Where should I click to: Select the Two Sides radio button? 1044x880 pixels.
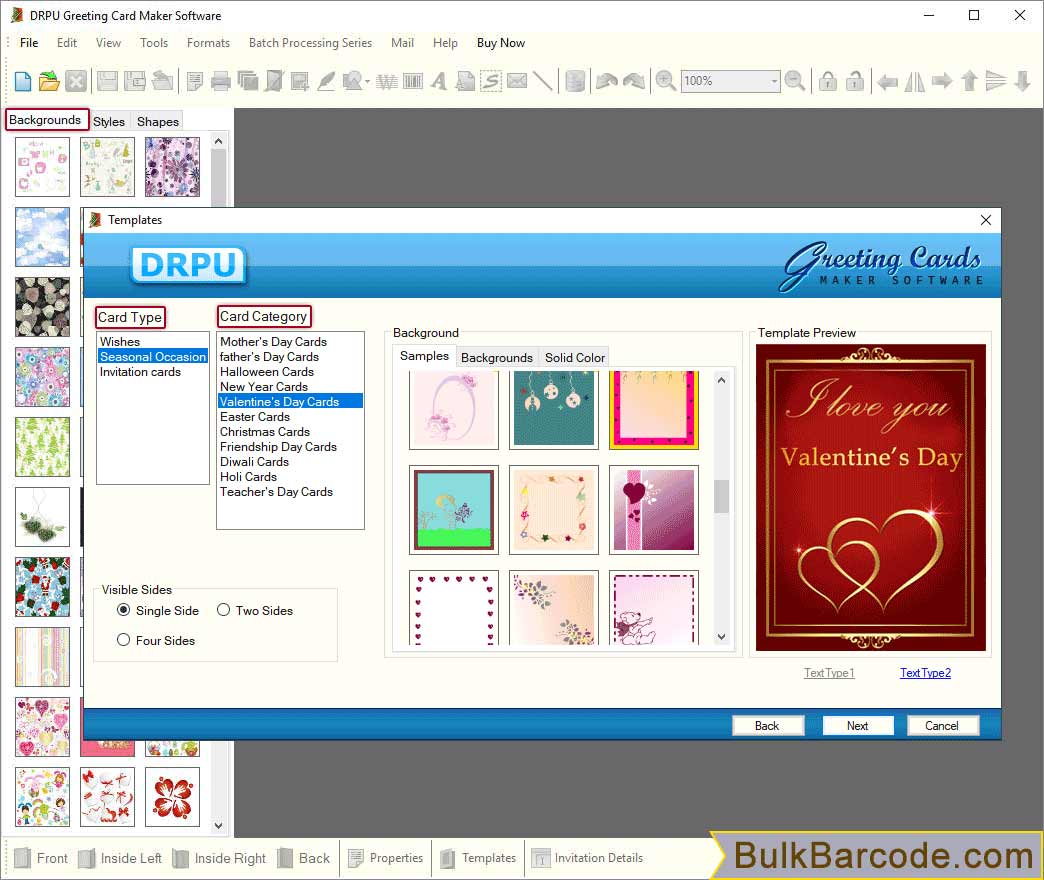(223, 610)
